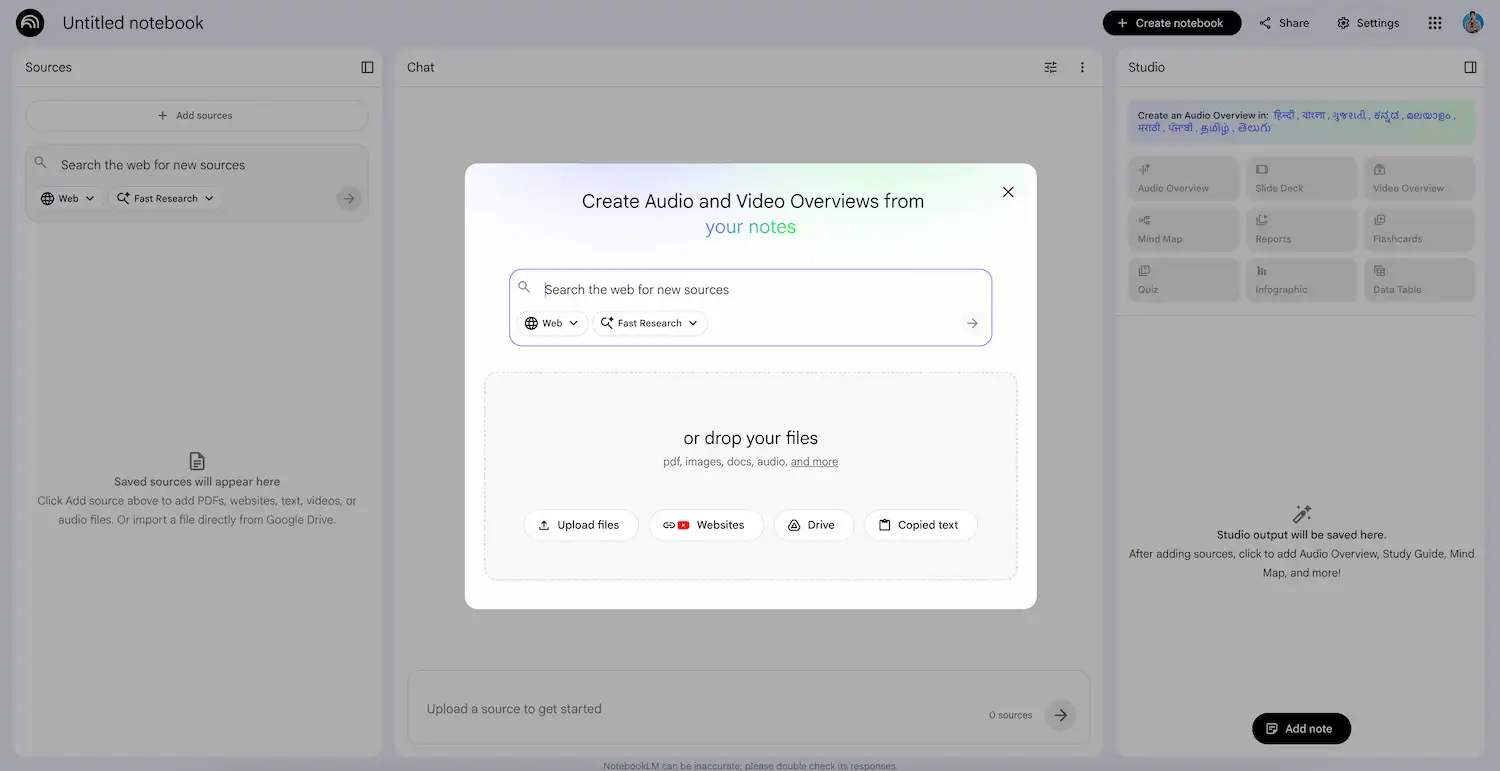This screenshot has height=771, width=1500.
Task: Click the Create notebook button
Action: pos(1172,23)
